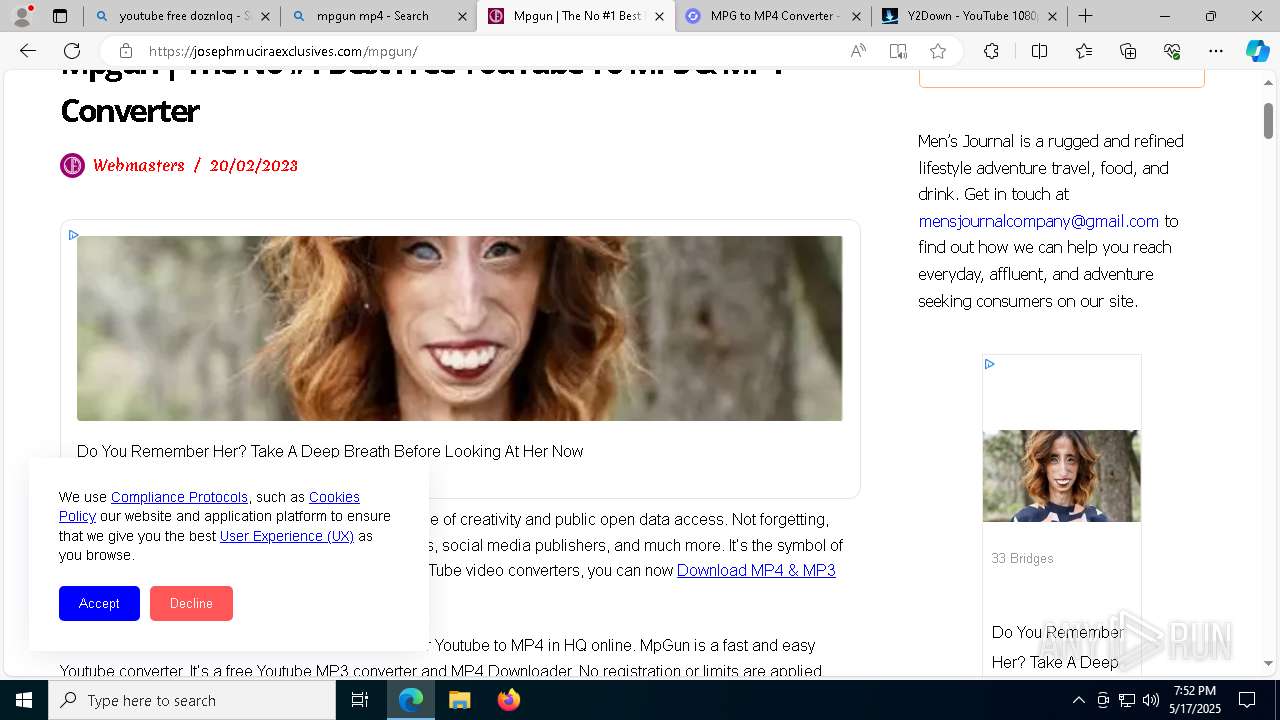Open the Copilot icon
The width and height of the screenshot is (1280, 720).
click(x=1258, y=51)
